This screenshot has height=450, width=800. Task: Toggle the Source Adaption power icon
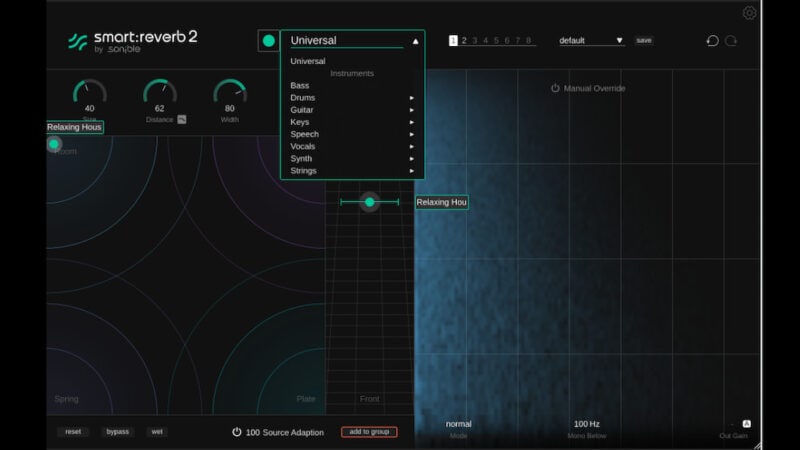(237, 432)
